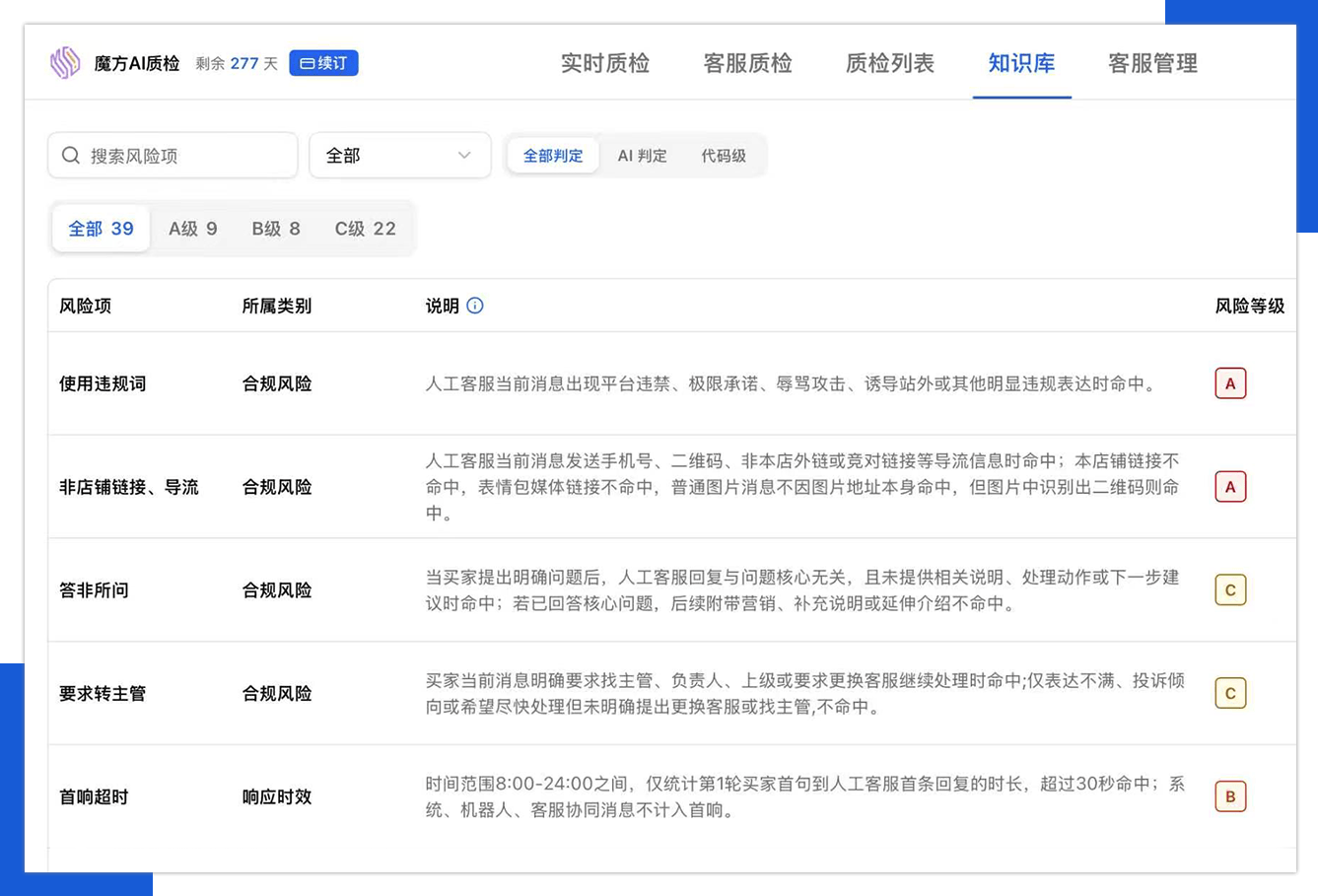
Task: Switch to the 质检列表 tab
Action: (889, 63)
